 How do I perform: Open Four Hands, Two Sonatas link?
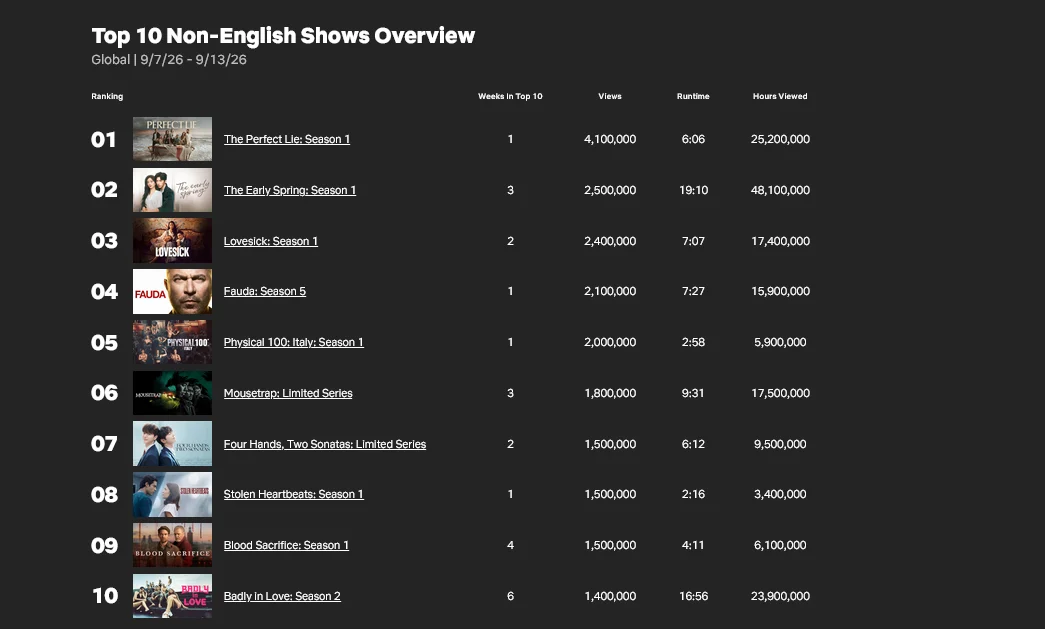[x=325, y=444]
